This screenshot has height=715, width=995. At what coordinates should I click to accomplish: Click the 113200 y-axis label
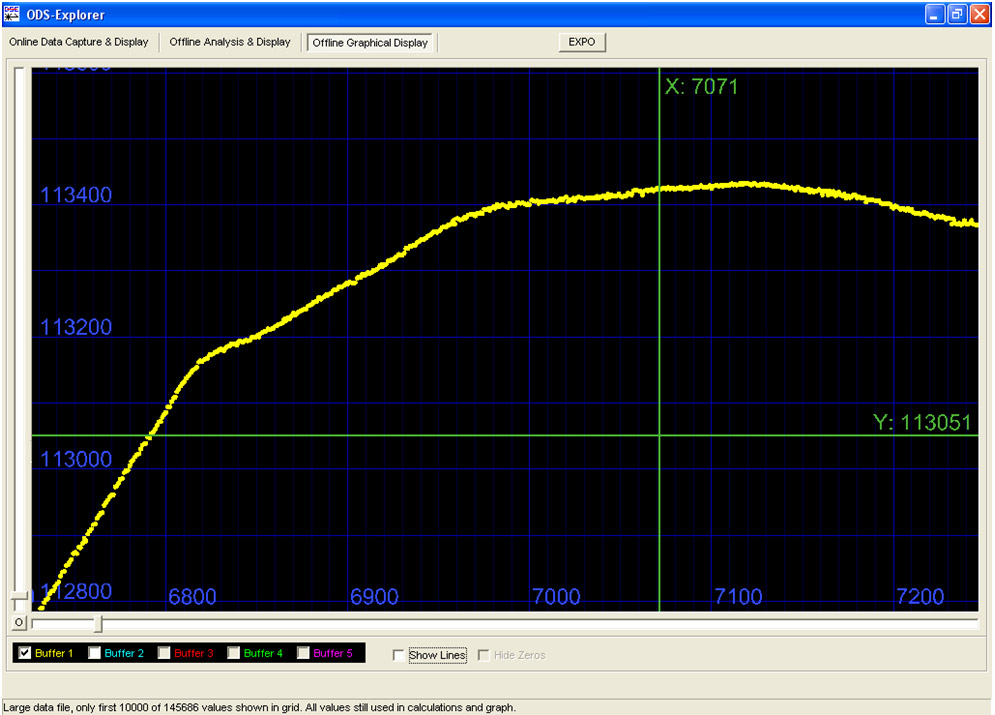pyautogui.click(x=76, y=327)
